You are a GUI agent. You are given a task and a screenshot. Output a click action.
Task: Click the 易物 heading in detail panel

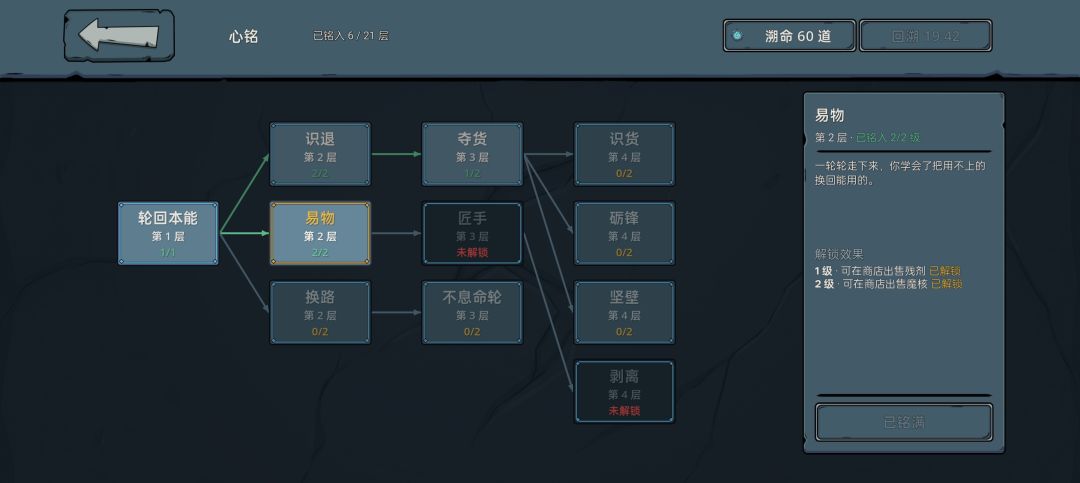(x=830, y=116)
